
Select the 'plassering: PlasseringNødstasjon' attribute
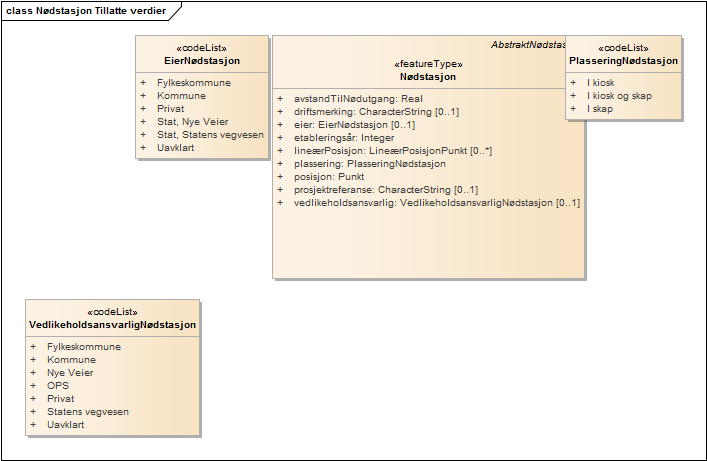point(369,164)
